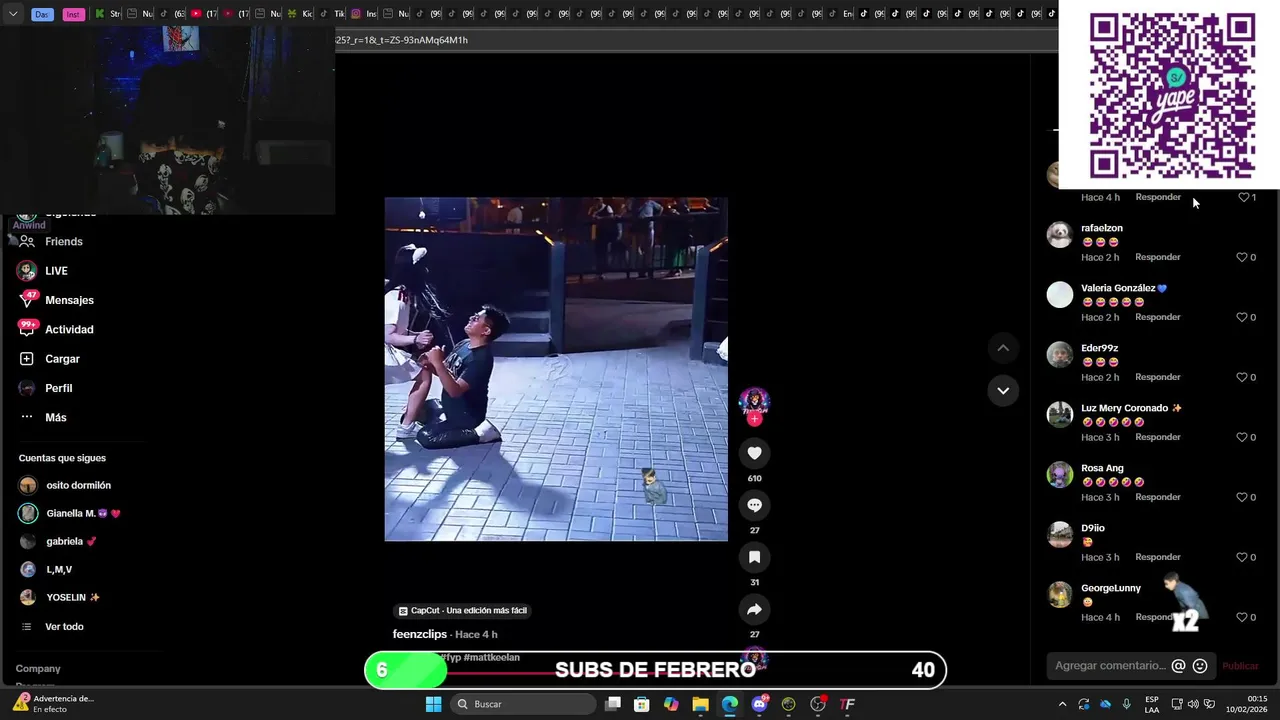
Task: Open Rosa Ang's profile avatar
Action: (x=1059, y=474)
